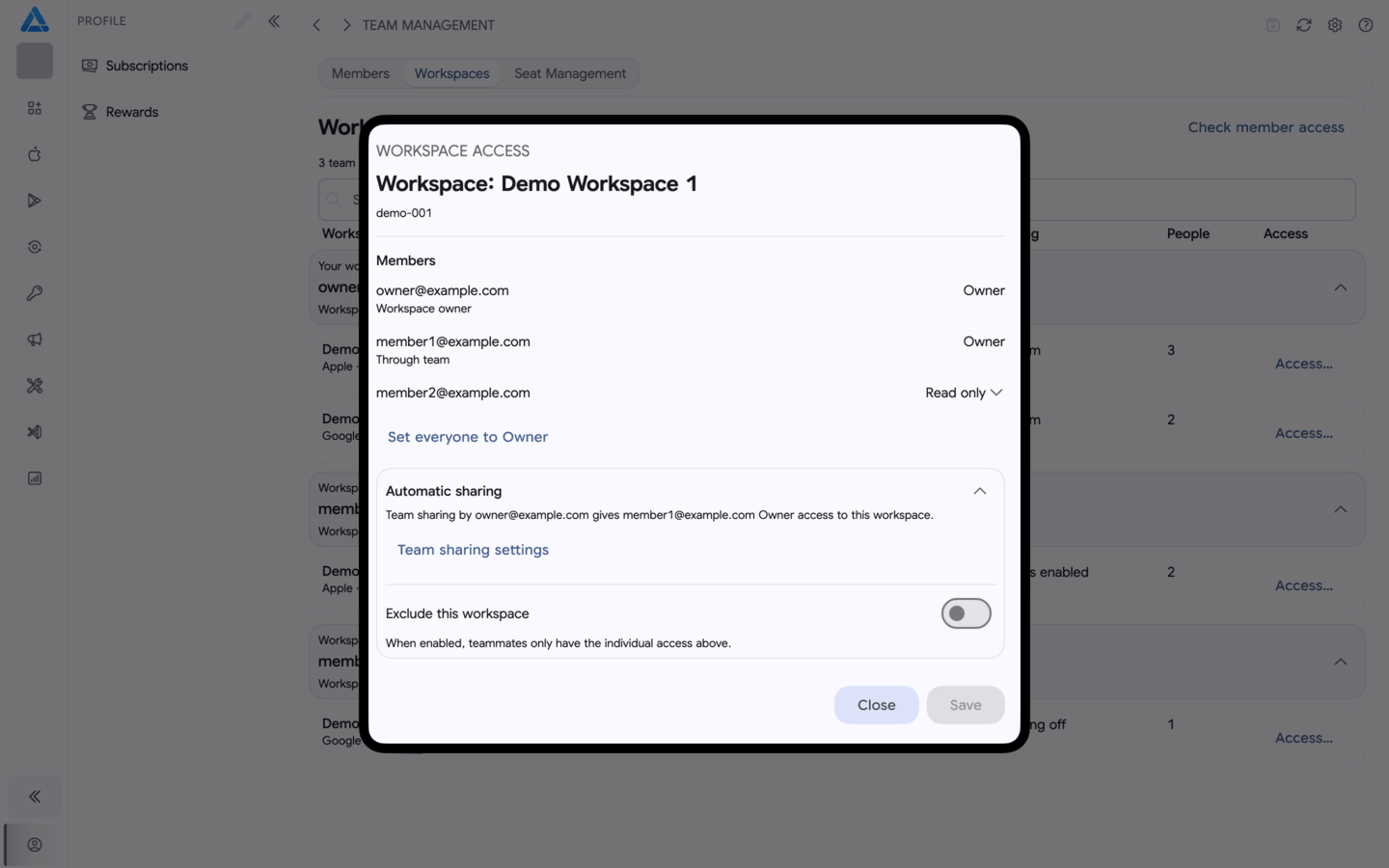The image size is (1389, 868).
Task: Click the blue triangle app logo
Action: pyautogui.click(x=35, y=19)
